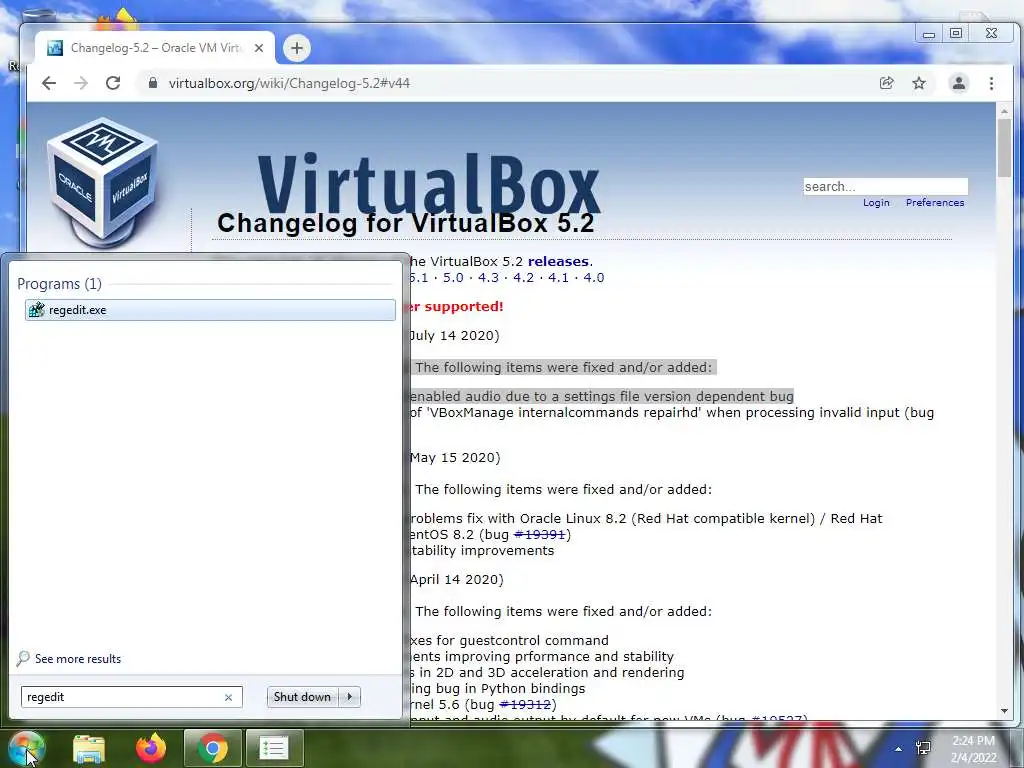The width and height of the screenshot is (1024, 768).
Task: Go to the 5.0 changelog link
Action: coord(453,278)
